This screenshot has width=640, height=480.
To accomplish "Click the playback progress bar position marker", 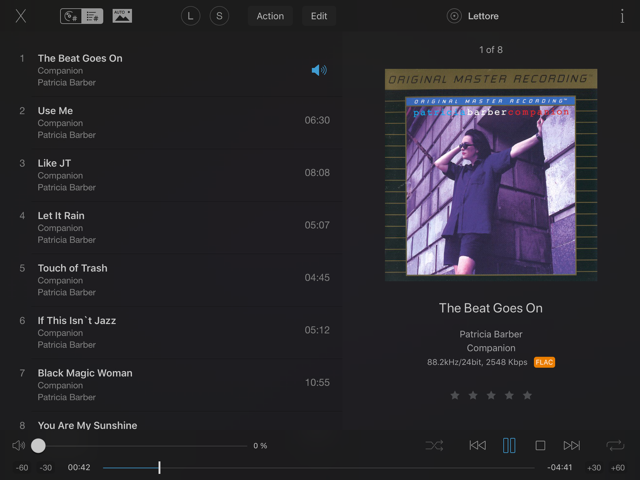I will [x=159, y=468].
